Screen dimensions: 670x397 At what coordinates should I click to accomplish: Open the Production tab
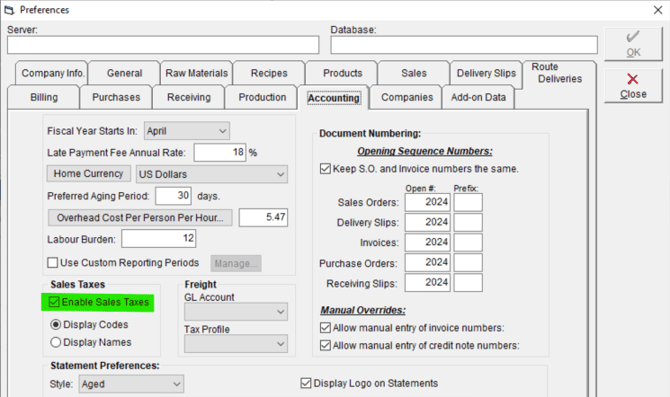(x=262, y=97)
